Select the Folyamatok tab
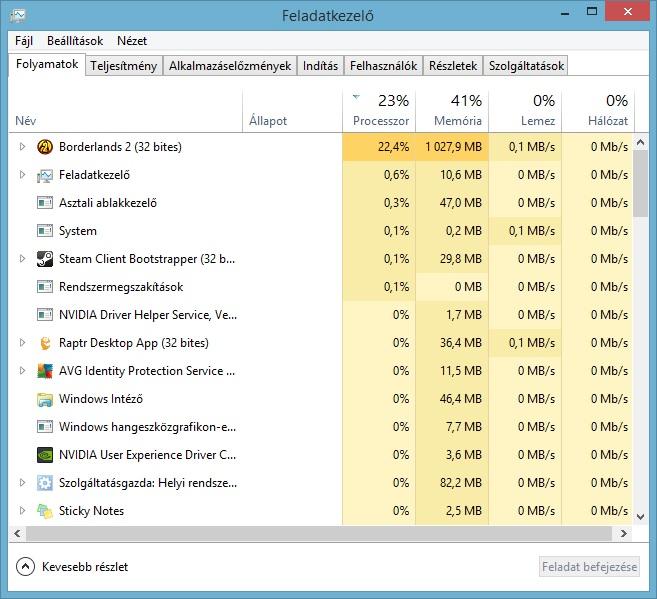This screenshot has height=599, width=657. (47, 65)
